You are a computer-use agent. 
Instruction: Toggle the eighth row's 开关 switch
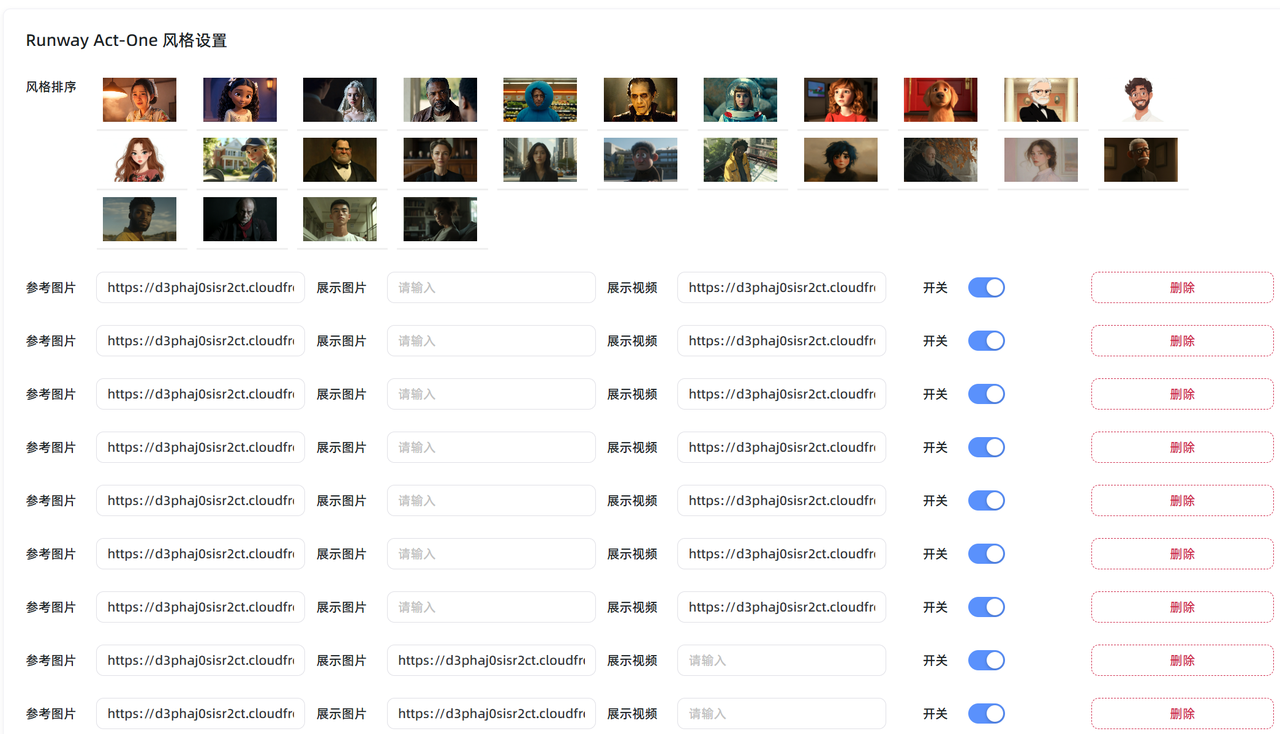(986, 660)
